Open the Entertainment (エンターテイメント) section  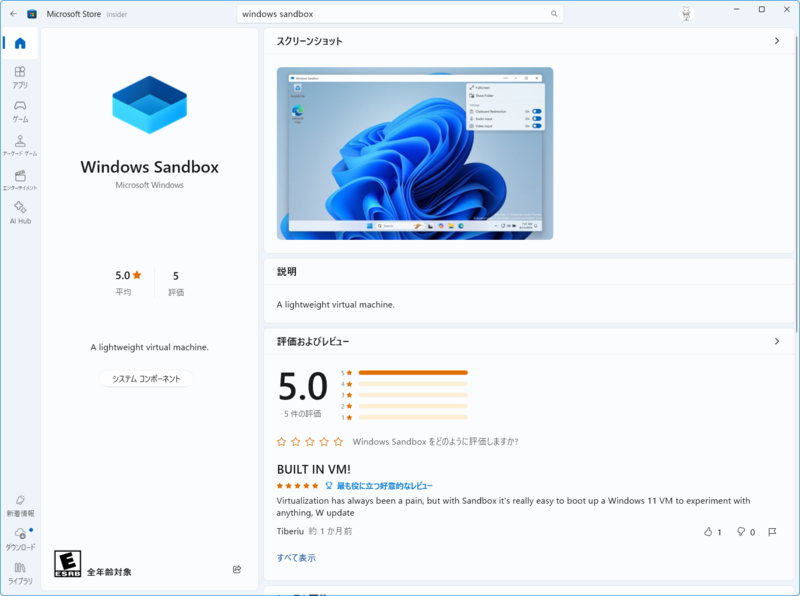[x=20, y=180]
